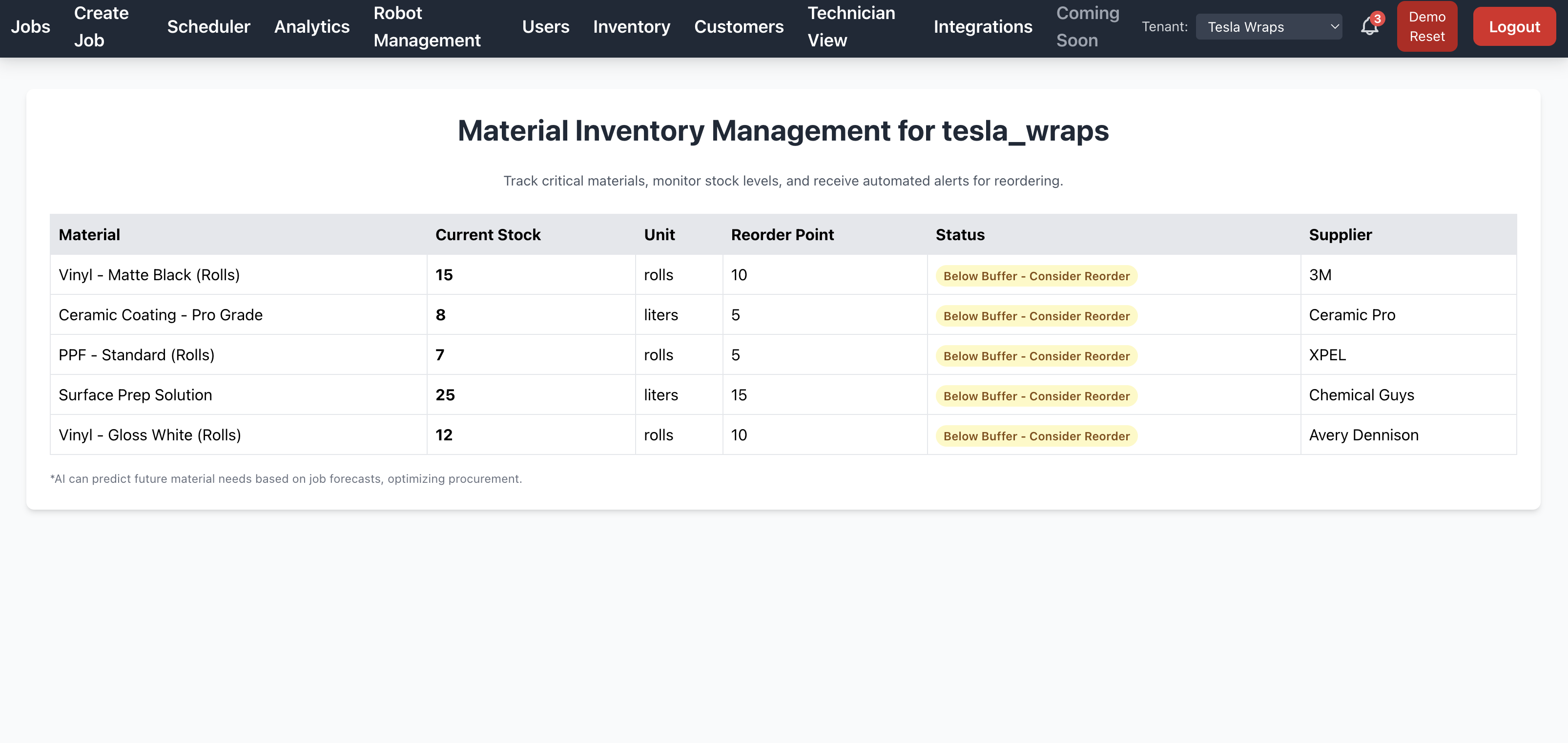Screen dimensions: 1568x743
Task: Expand the Tesla Wraps tenant dropdown
Action: click(1269, 27)
